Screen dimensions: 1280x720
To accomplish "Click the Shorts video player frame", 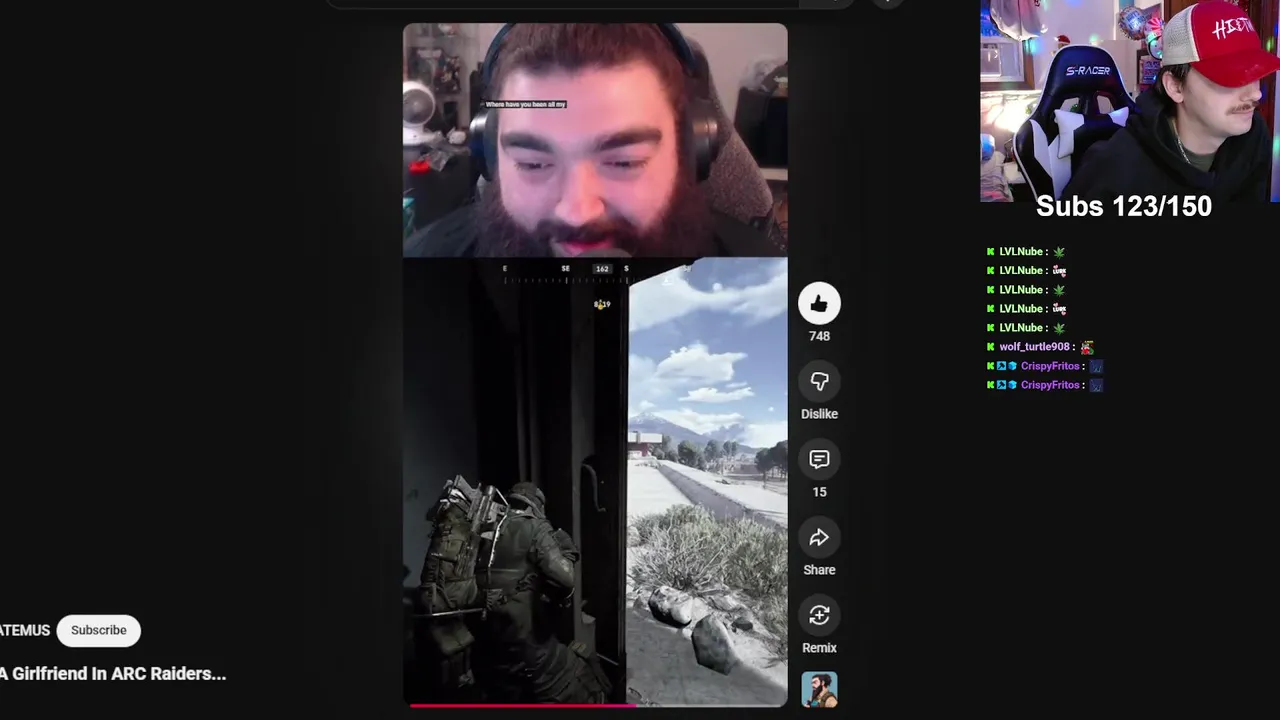I will [595, 365].
